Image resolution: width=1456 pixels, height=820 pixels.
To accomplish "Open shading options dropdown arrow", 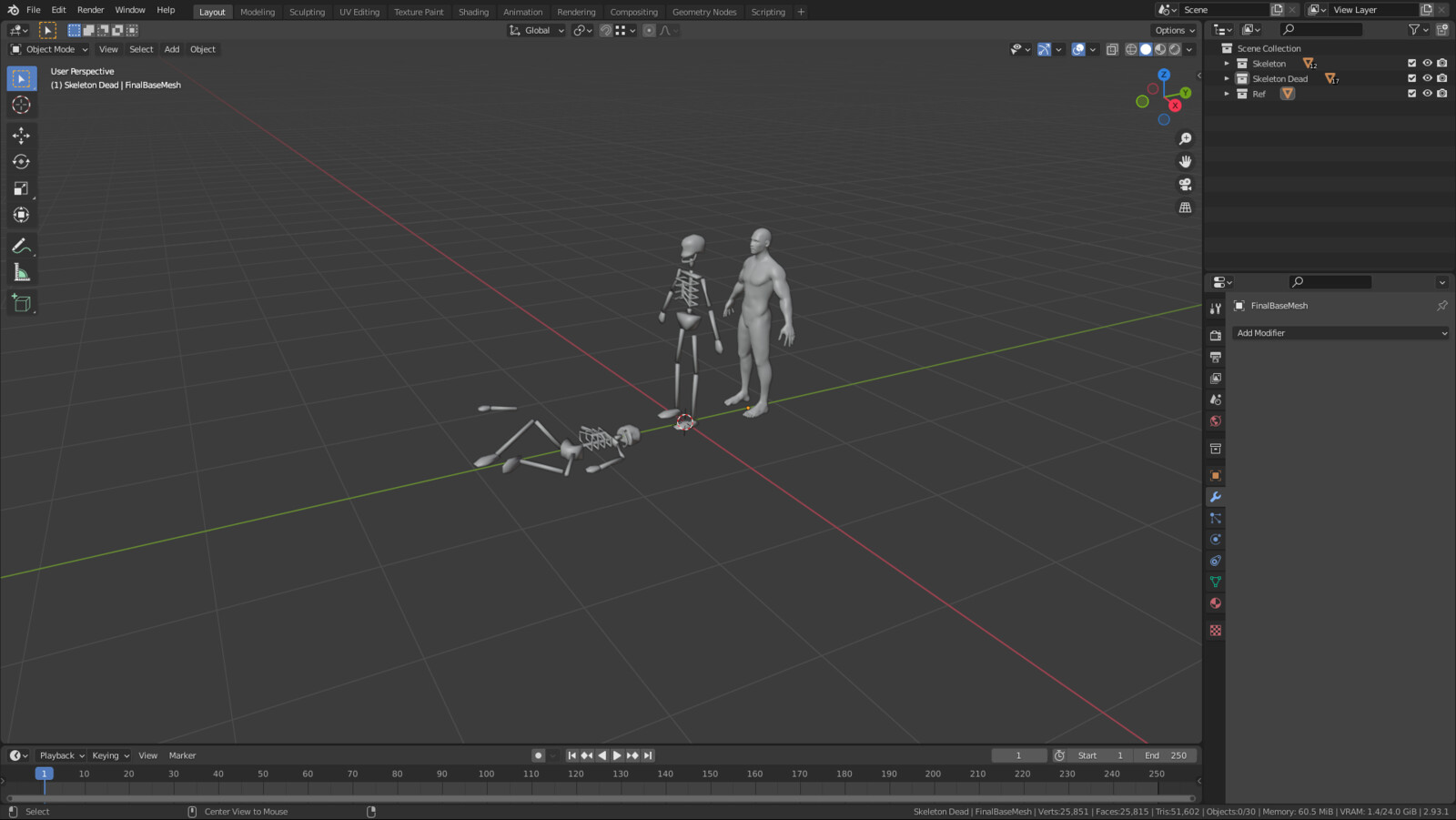I will pos(1189,49).
